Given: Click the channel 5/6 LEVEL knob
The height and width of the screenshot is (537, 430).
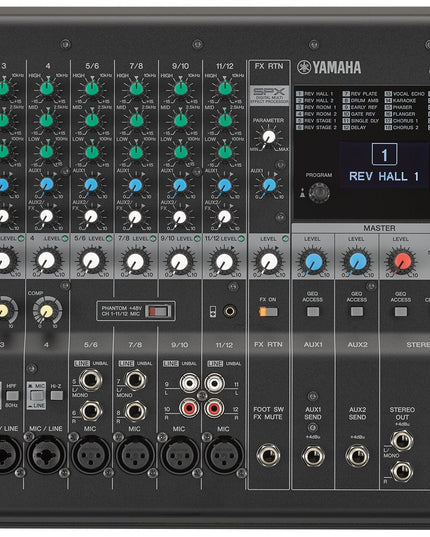Looking at the screenshot, I should [x=91, y=261].
